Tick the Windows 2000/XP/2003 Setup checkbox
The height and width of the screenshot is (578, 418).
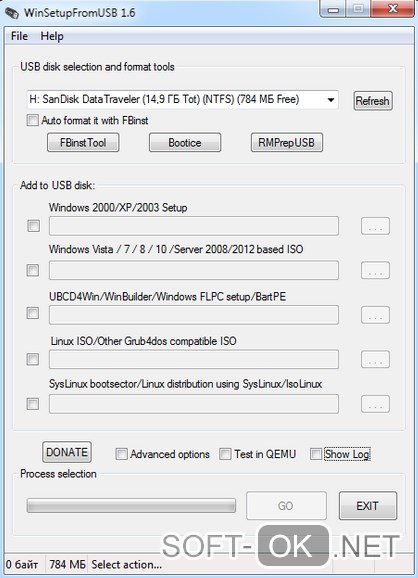[x=34, y=226]
